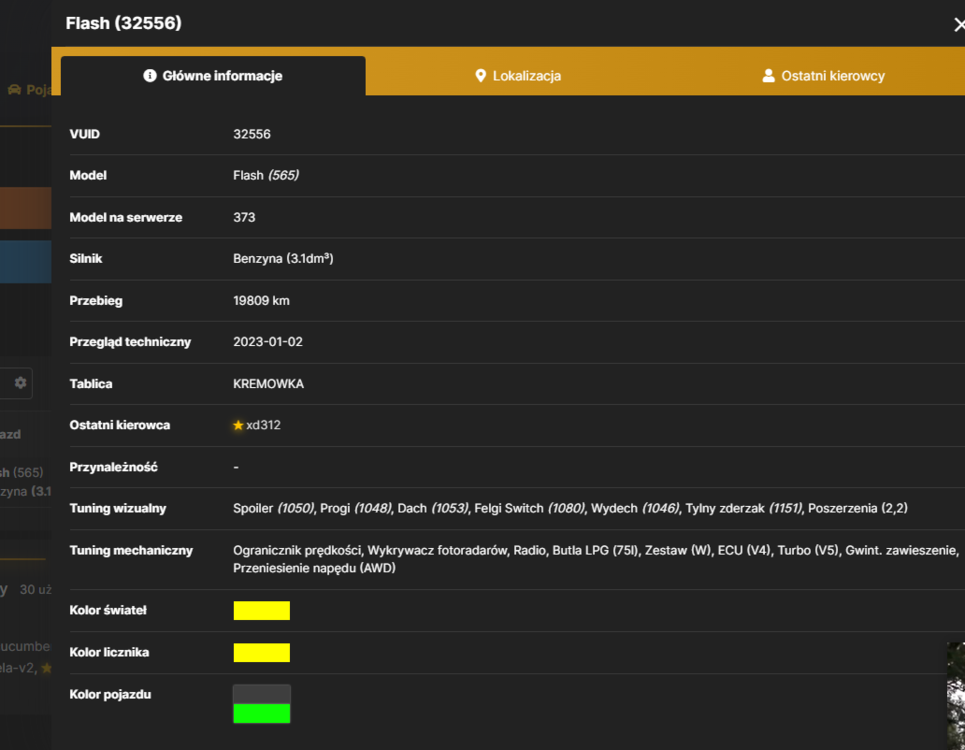
Task: Click Felgi Switch (1080) tuning entry
Action: [x=530, y=508]
